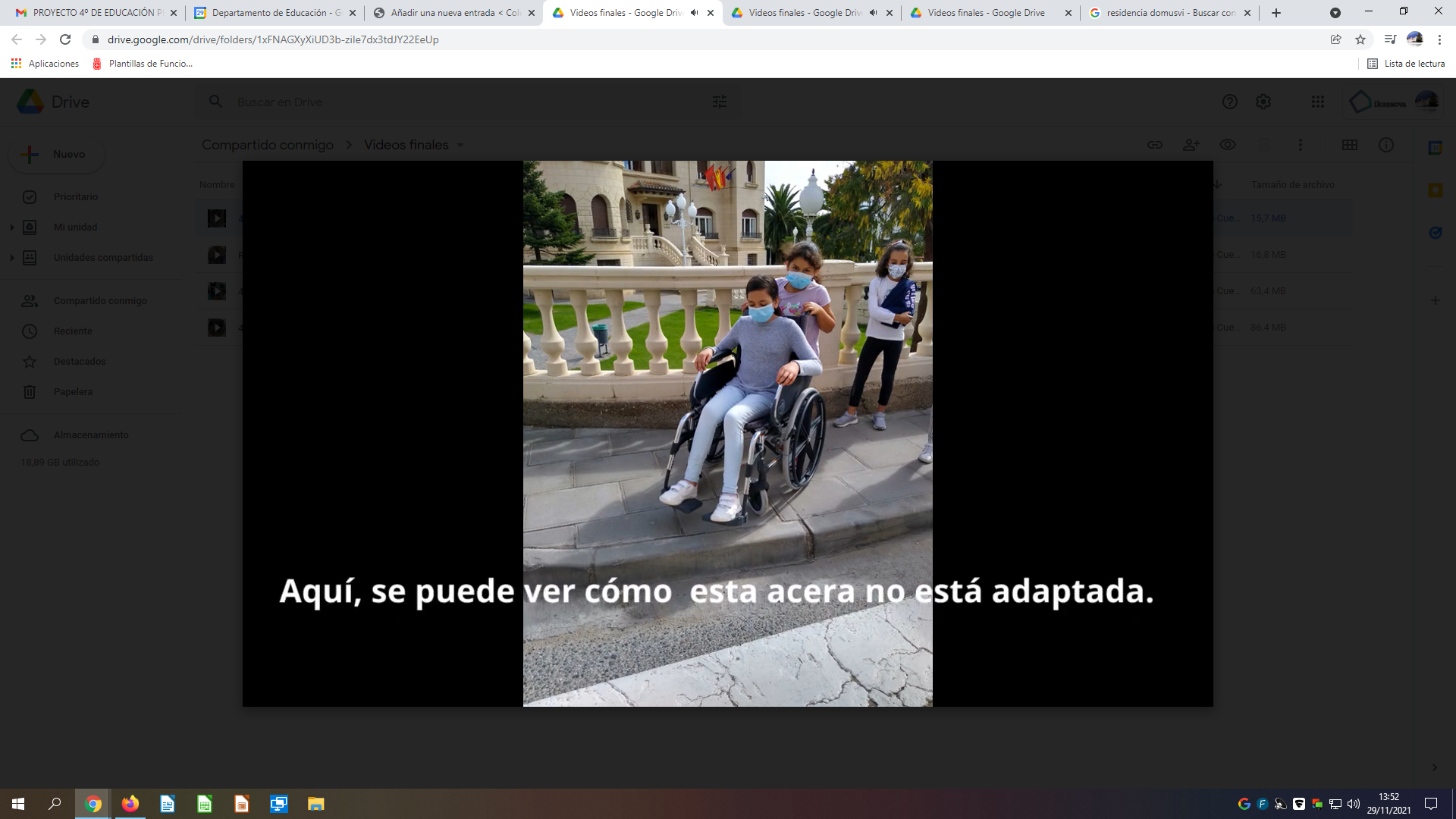The height and width of the screenshot is (819, 1456).
Task: Open Papelera trash
Action: [73, 392]
